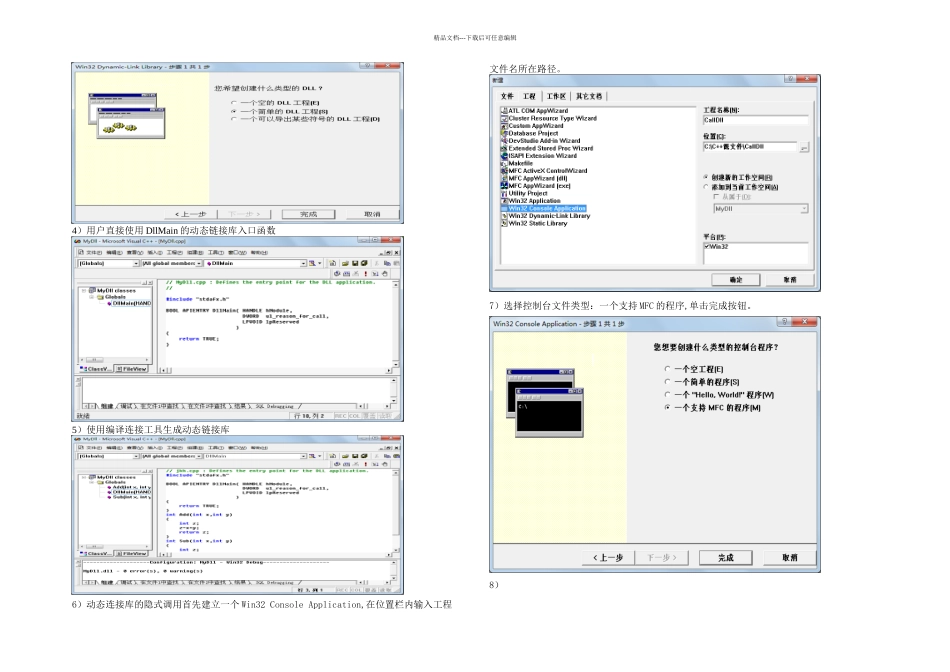The width and height of the screenshot is (950, 672).
Task: Select MFC AppWizard (exe) in project list
Action: (x=539, y=185)
